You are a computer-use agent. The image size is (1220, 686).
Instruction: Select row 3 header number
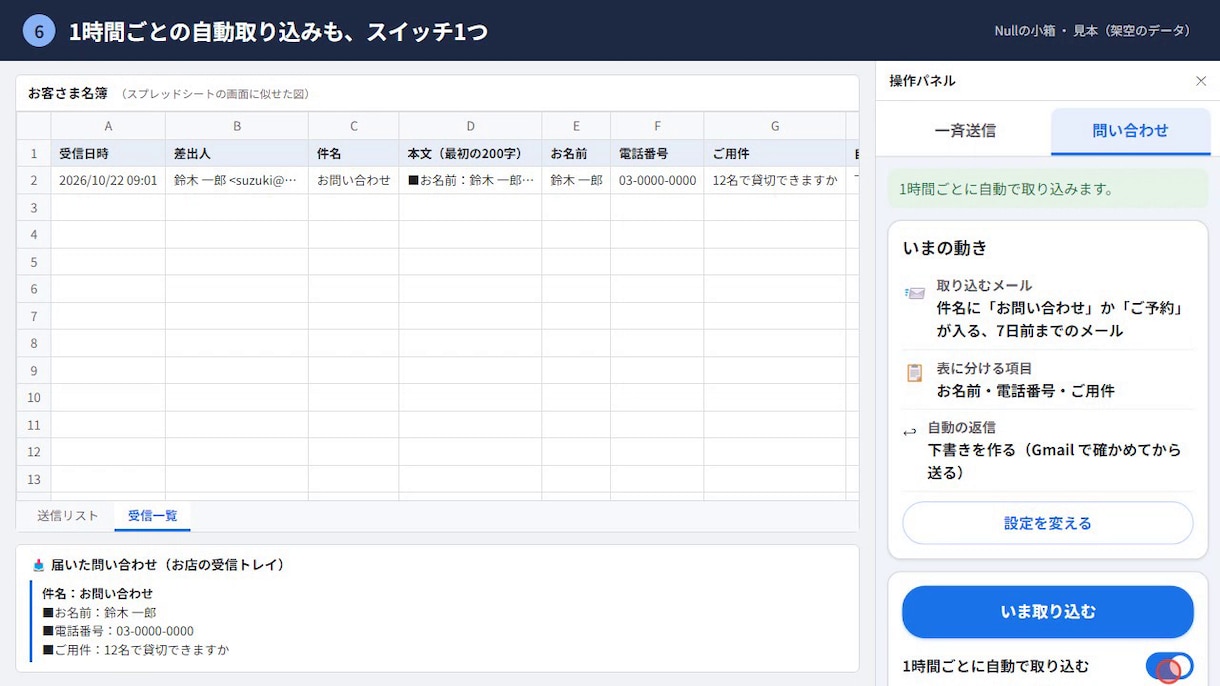(x=34, y=208)
